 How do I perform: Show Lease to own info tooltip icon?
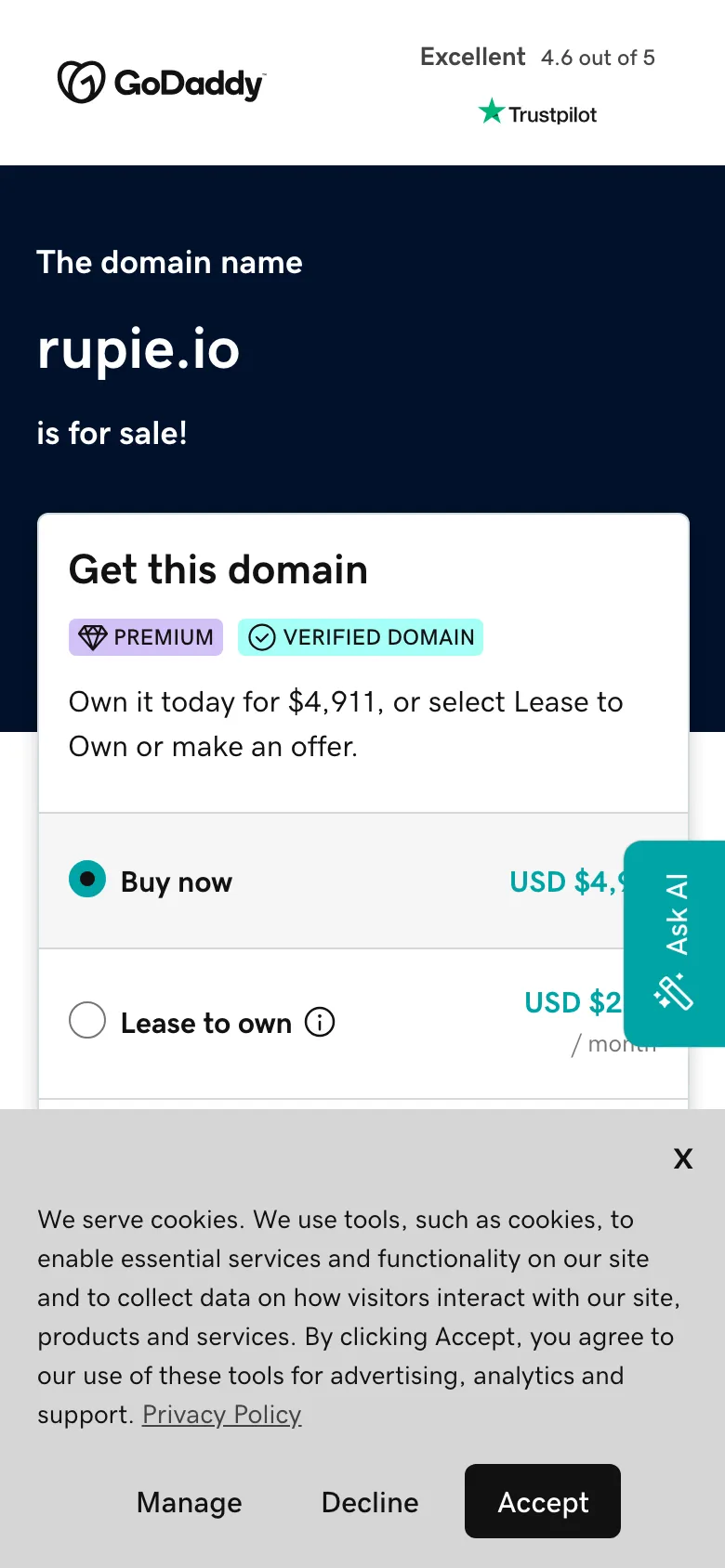click(320, 1022)
